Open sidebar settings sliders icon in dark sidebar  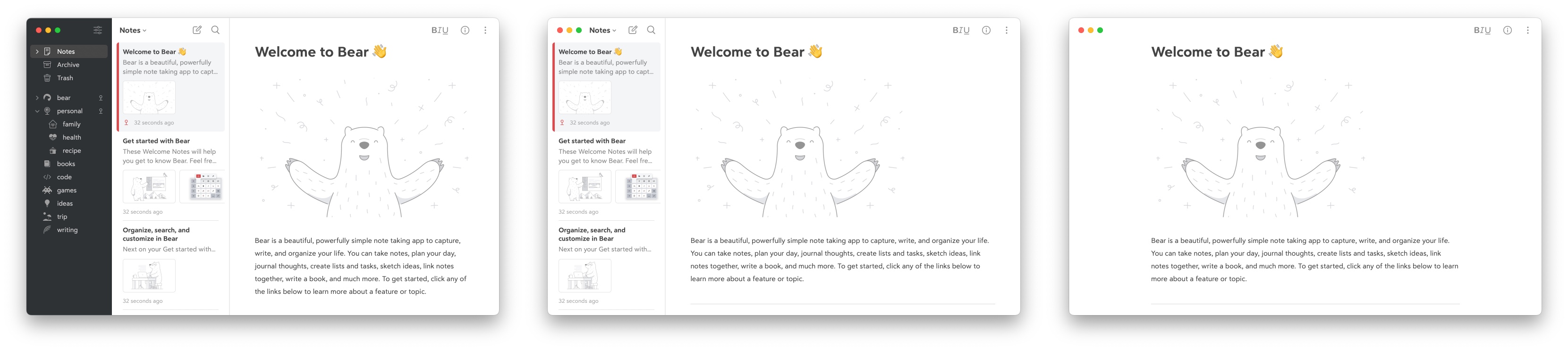point(97,30)
